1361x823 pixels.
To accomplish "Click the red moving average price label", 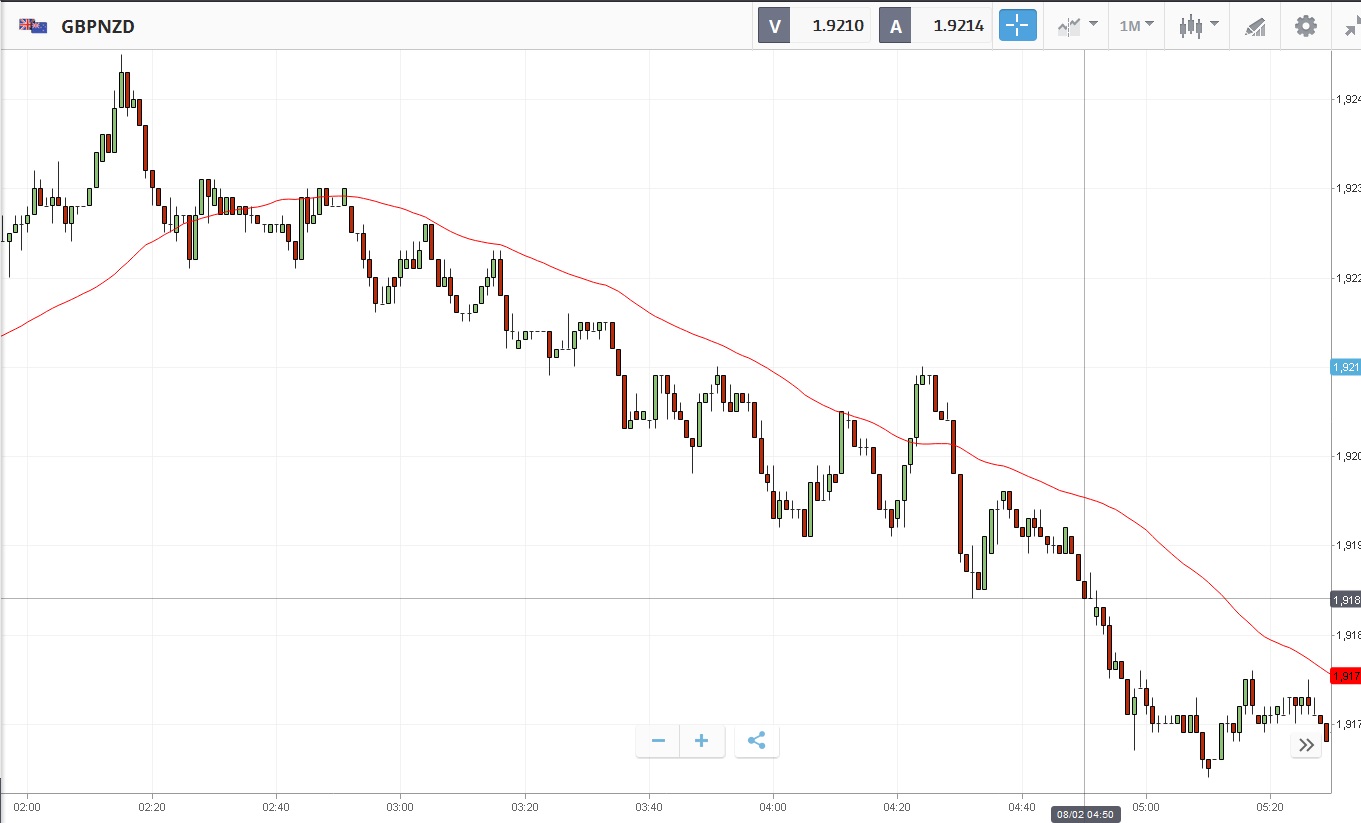I will pyautogui.click(x=1346, y=677).
